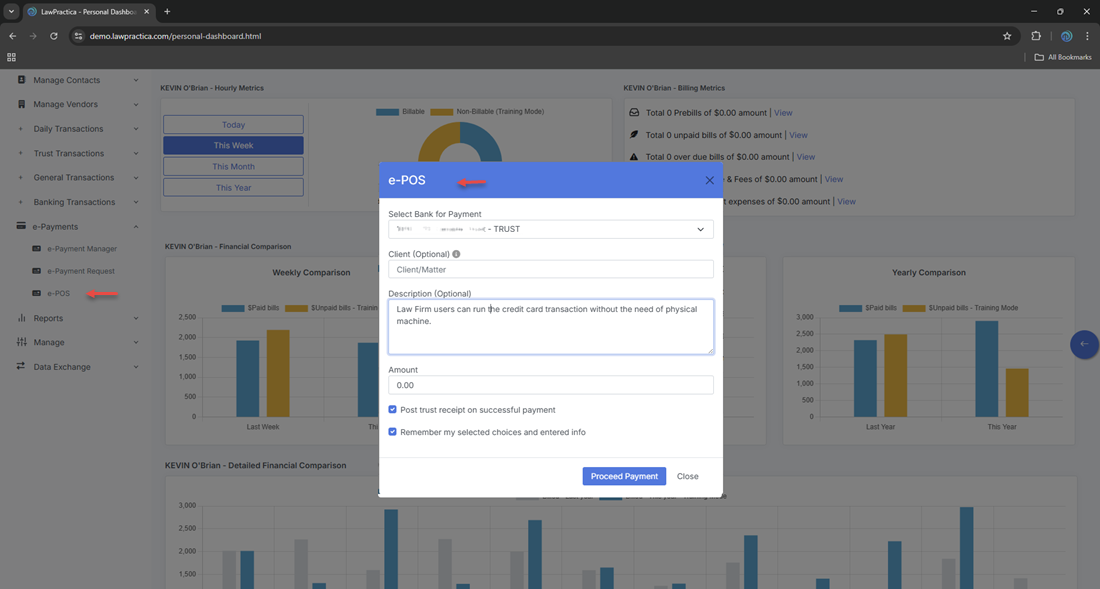Reload the page using browser refresh icon
The width and height of the screenshot is (1100, 589).
[x=54, y=36]
